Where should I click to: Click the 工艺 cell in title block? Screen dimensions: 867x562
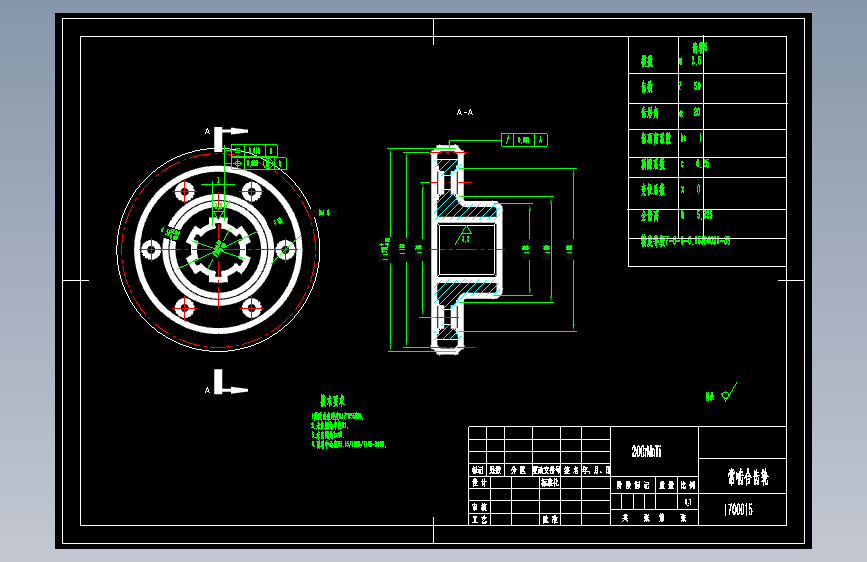click(479, 519)
